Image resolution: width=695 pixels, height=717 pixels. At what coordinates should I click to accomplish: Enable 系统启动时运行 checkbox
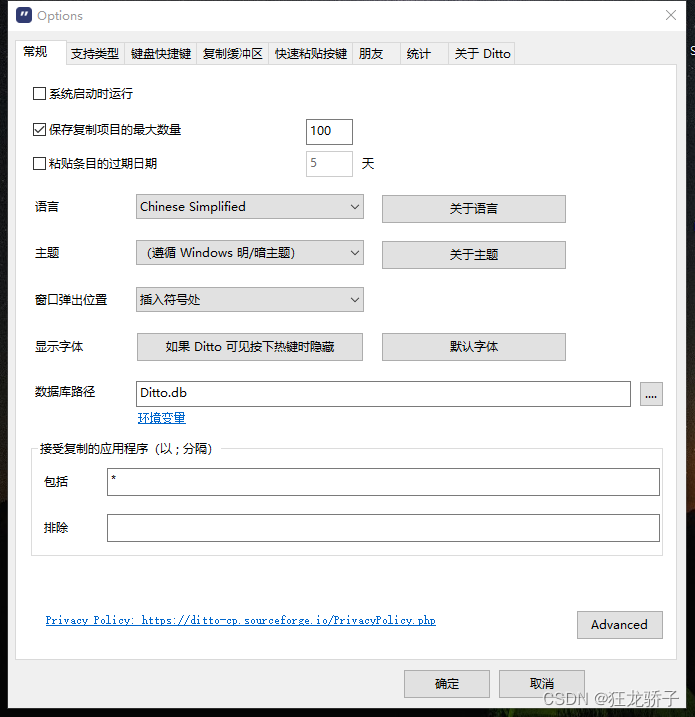(x=39, y=94)
